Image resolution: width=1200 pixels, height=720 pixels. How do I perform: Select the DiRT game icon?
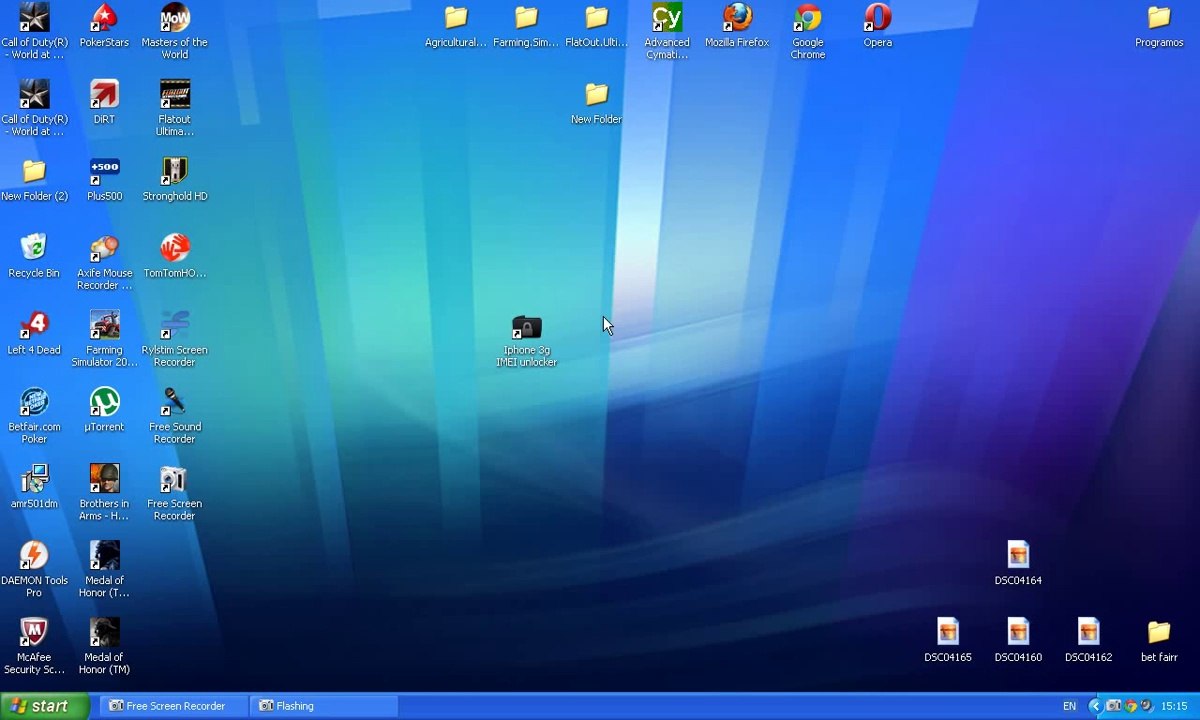coord(104,95)
